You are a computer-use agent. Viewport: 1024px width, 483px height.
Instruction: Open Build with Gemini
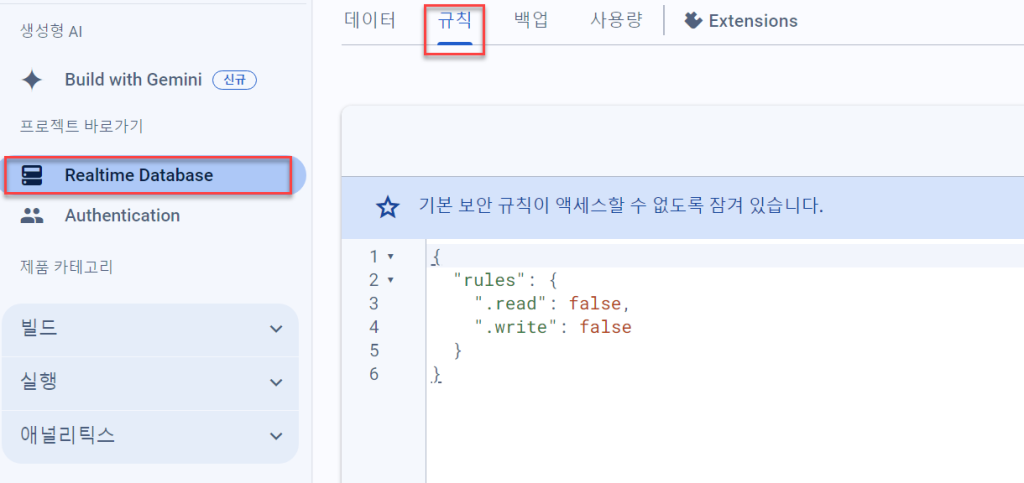click(133, 80)
